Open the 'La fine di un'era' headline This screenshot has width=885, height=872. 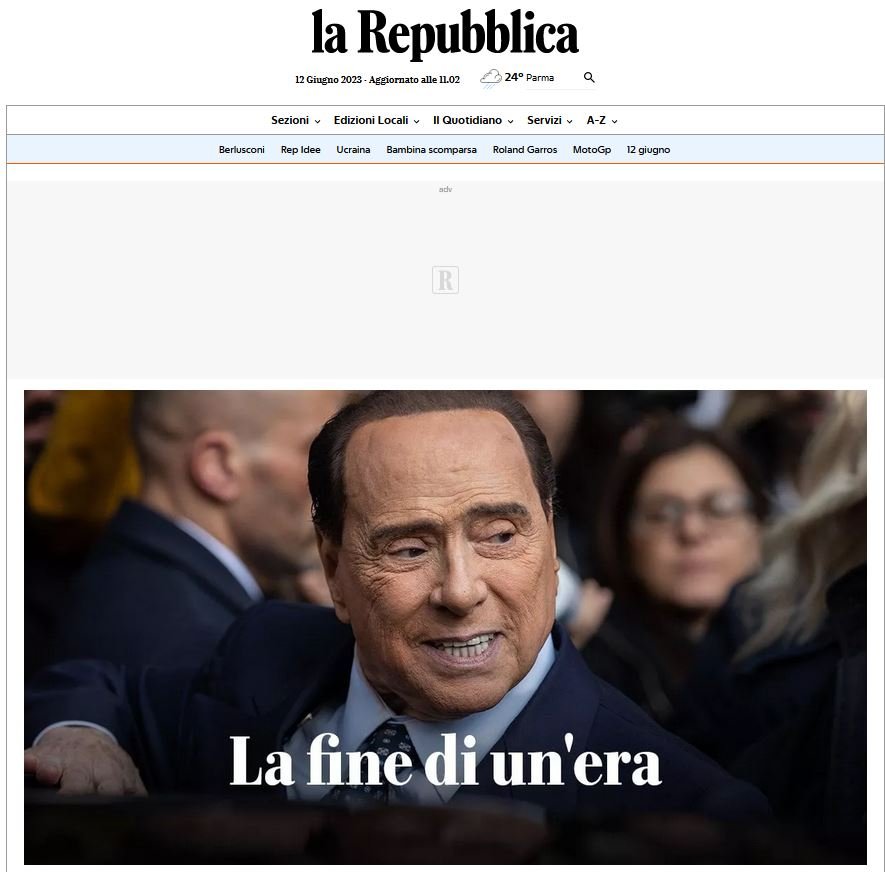tap(445, 760)
